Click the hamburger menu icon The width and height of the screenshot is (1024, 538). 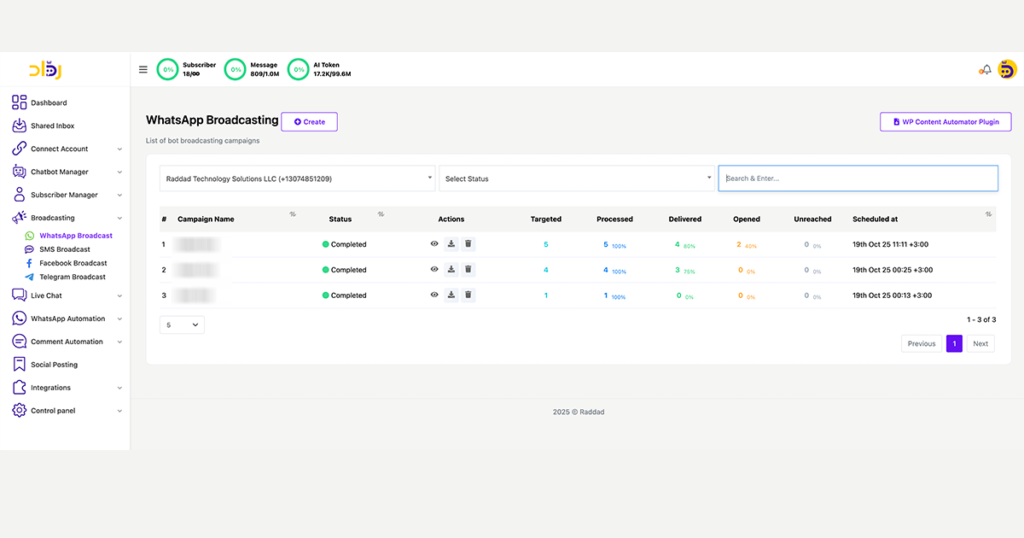143,70
